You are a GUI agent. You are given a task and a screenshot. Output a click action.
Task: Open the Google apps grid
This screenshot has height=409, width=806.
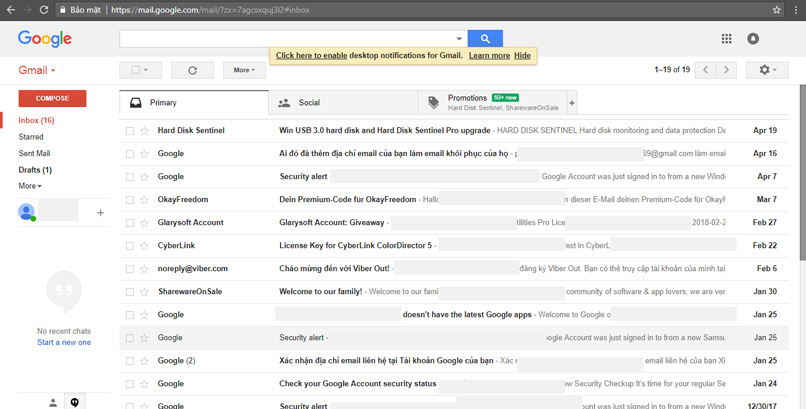pyautogui.click(x=726, y=39)
